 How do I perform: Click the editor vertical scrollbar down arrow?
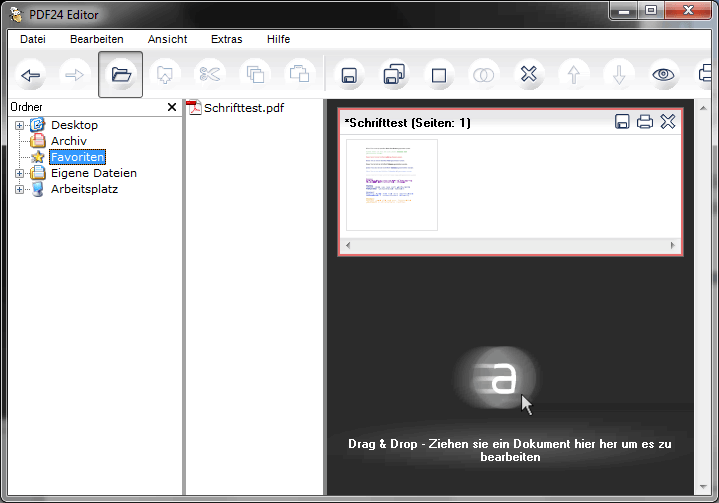click(703, 487)
